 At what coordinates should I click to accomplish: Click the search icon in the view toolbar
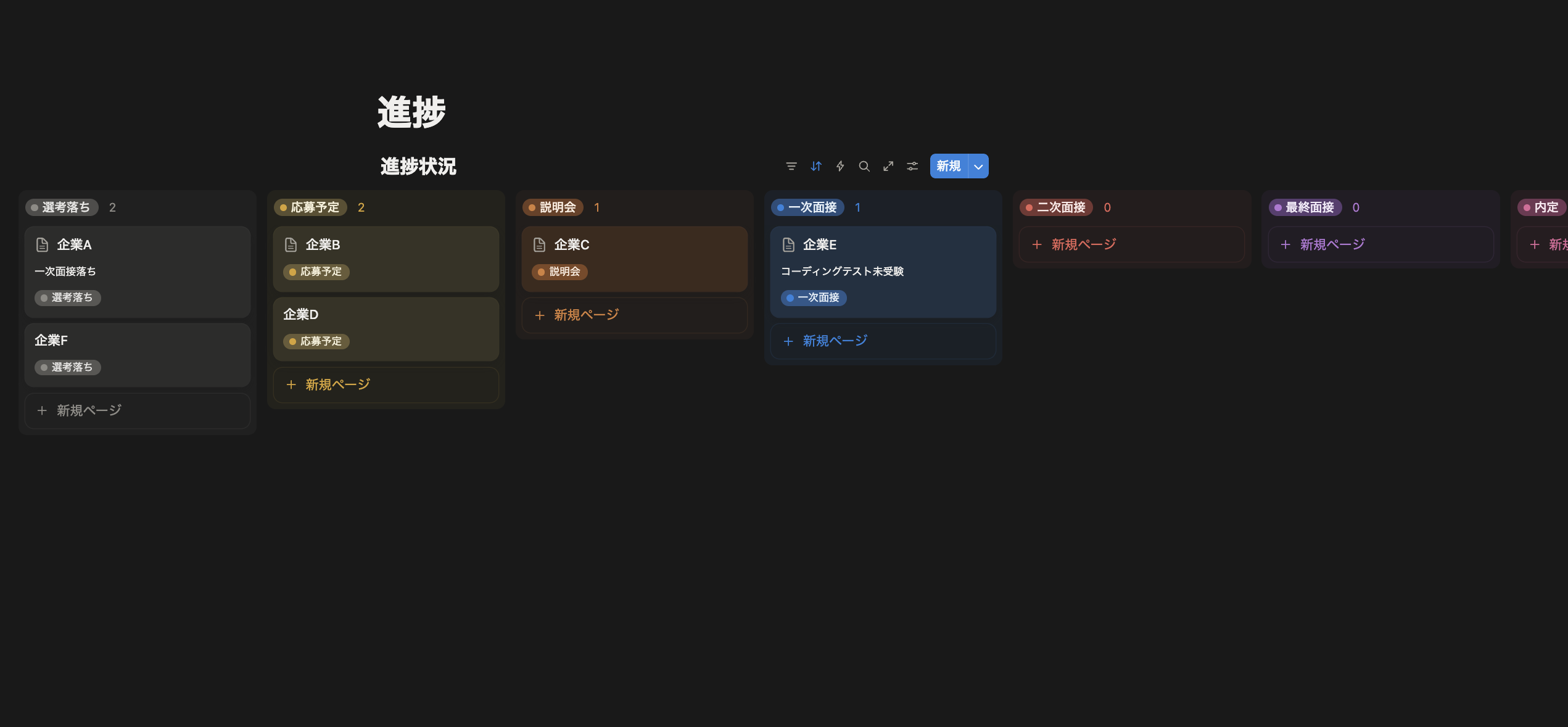pos(864,166)
